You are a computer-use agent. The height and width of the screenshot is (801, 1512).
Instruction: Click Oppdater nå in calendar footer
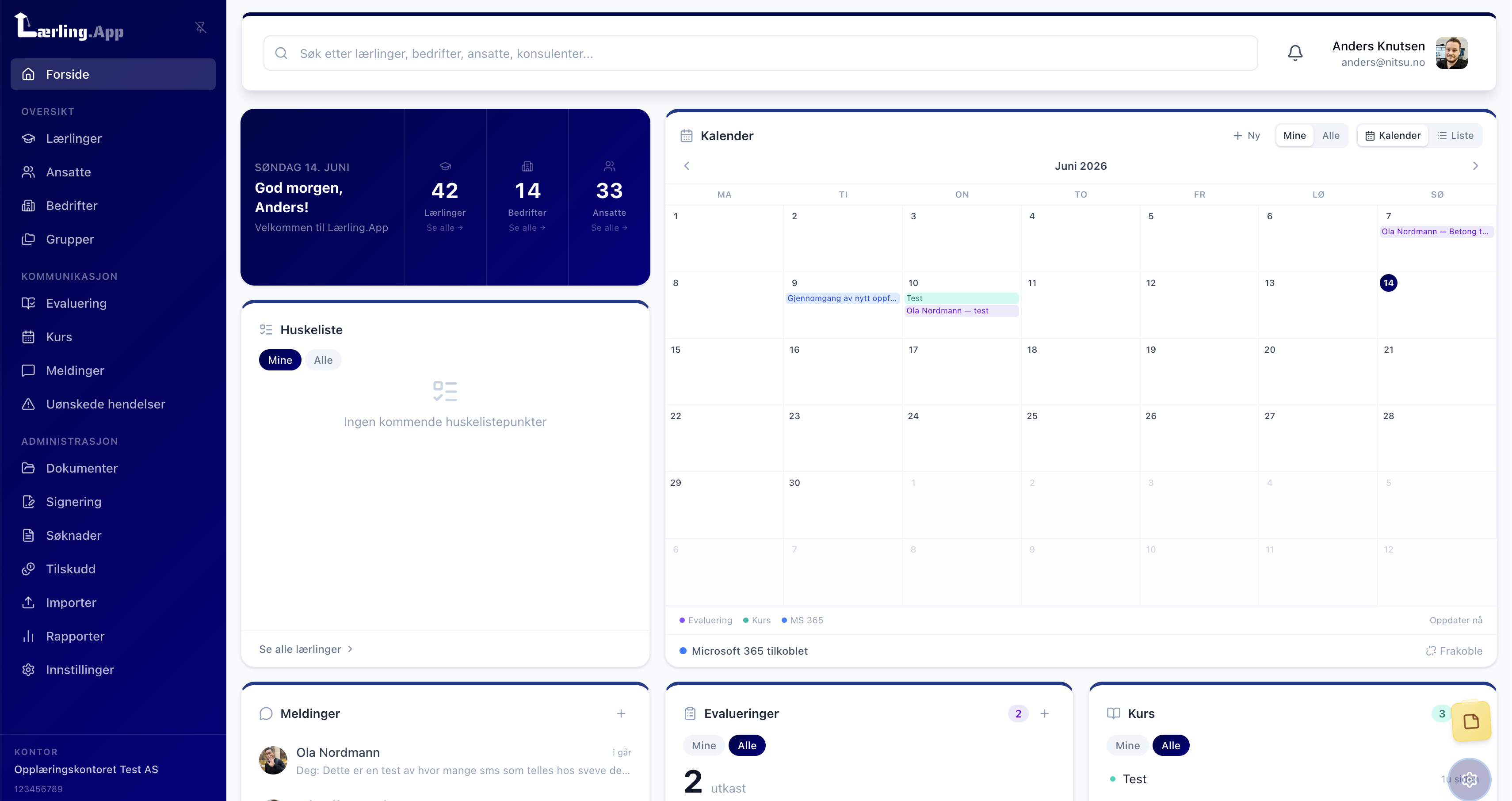(x=1456, y=620)
